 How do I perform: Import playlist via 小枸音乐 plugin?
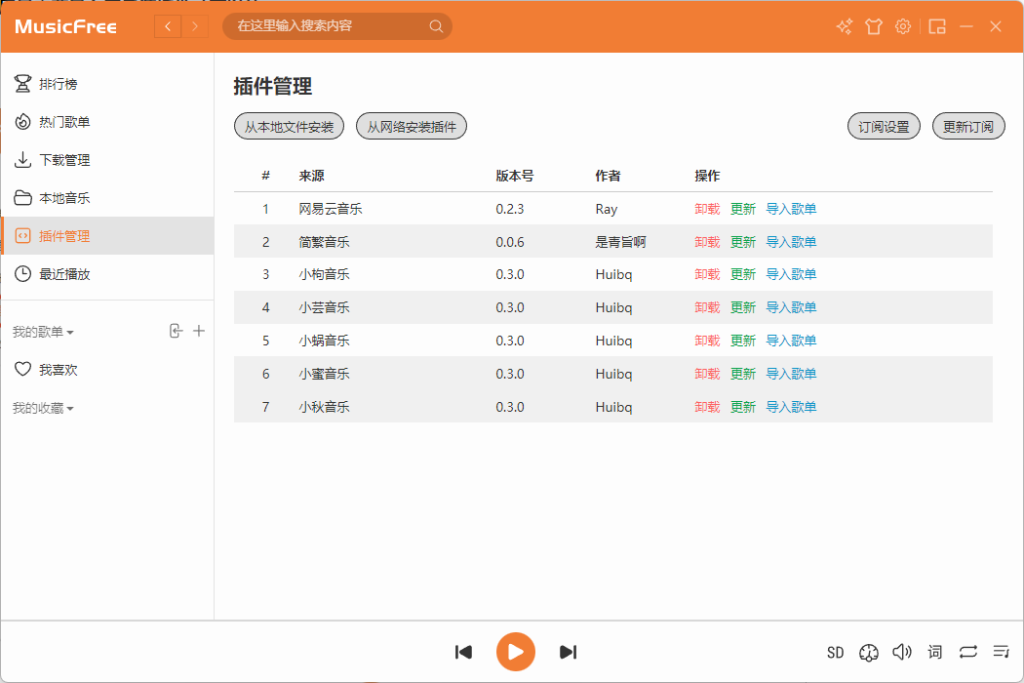791,274
